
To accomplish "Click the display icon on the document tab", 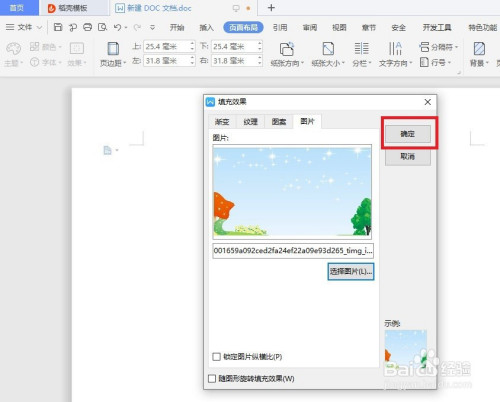I will (236, 8).
